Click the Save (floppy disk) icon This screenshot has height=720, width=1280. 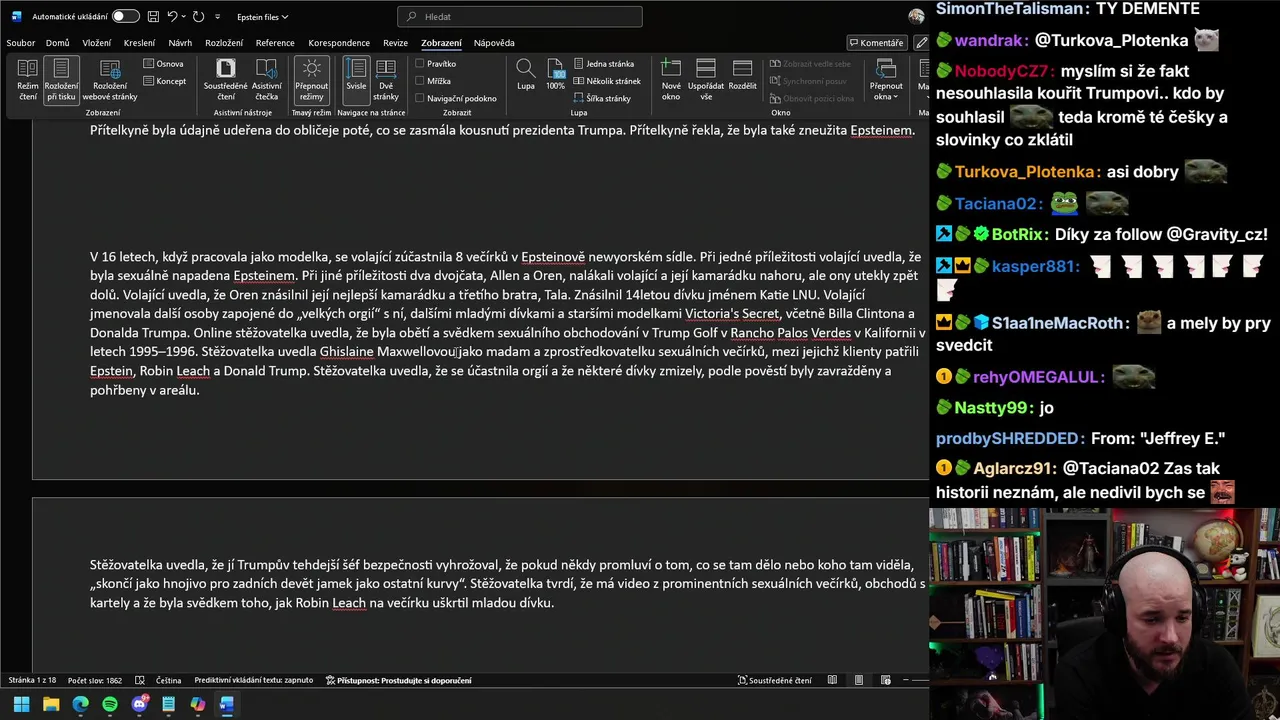153,17
